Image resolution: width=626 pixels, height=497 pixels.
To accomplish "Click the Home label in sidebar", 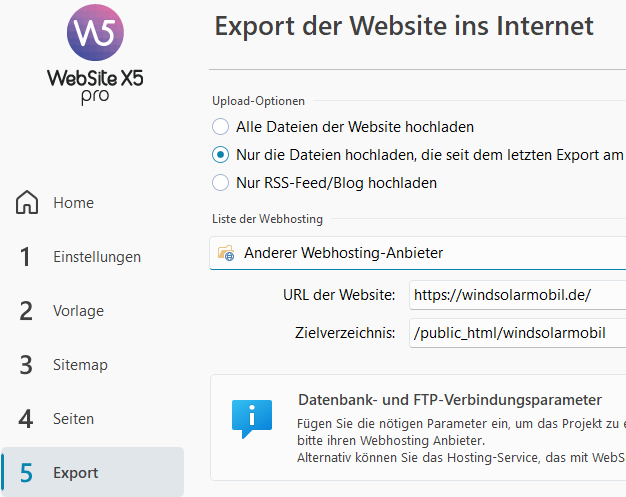I will 73,202.
